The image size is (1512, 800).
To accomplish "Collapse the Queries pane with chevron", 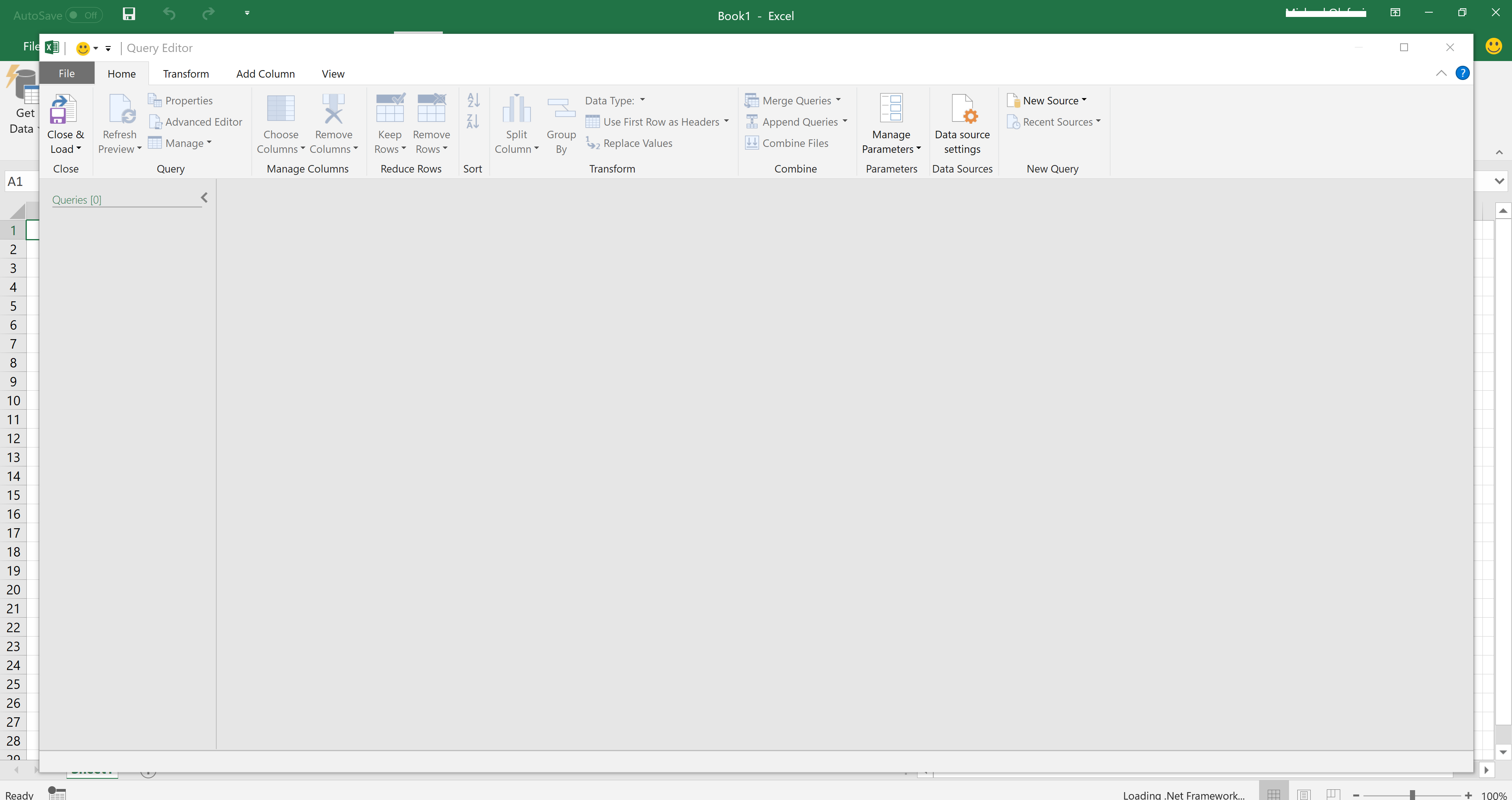I will (204, 198).
